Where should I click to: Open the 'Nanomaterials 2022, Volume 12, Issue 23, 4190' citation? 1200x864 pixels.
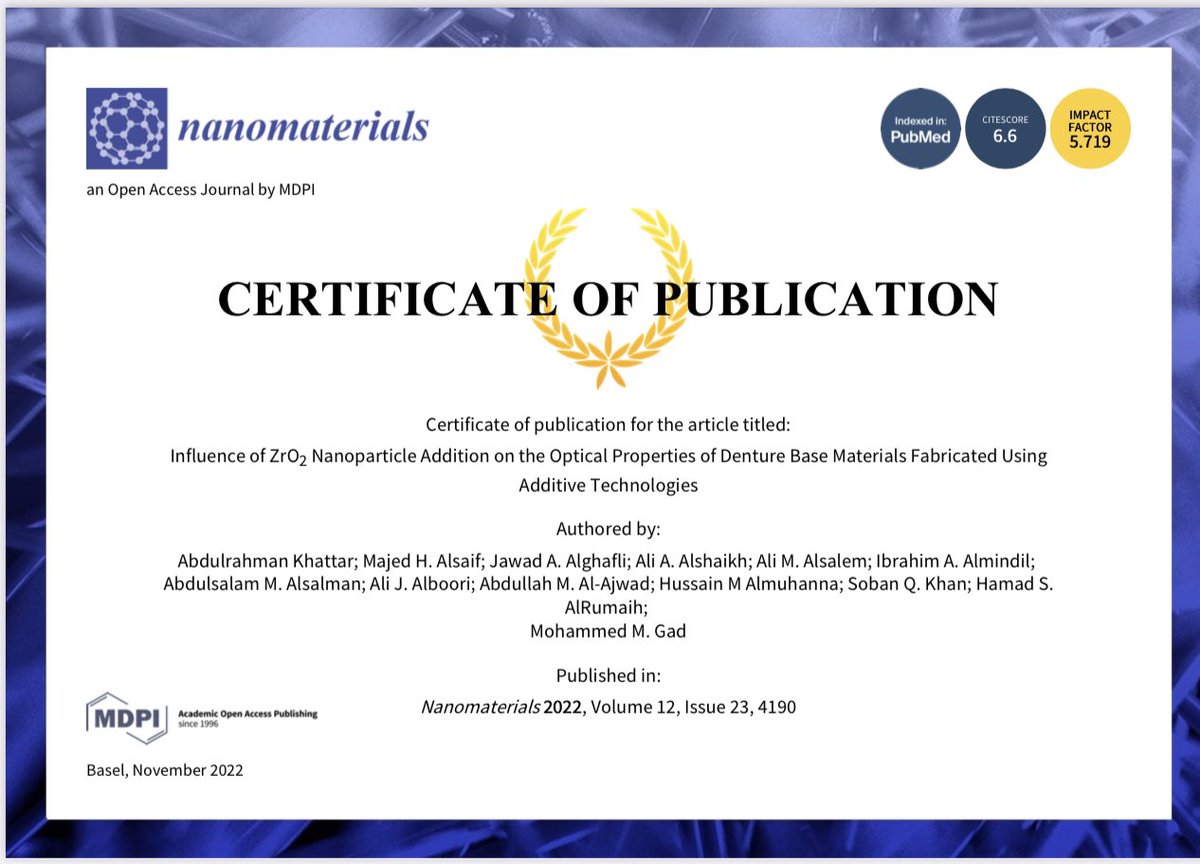pos(608,707)
